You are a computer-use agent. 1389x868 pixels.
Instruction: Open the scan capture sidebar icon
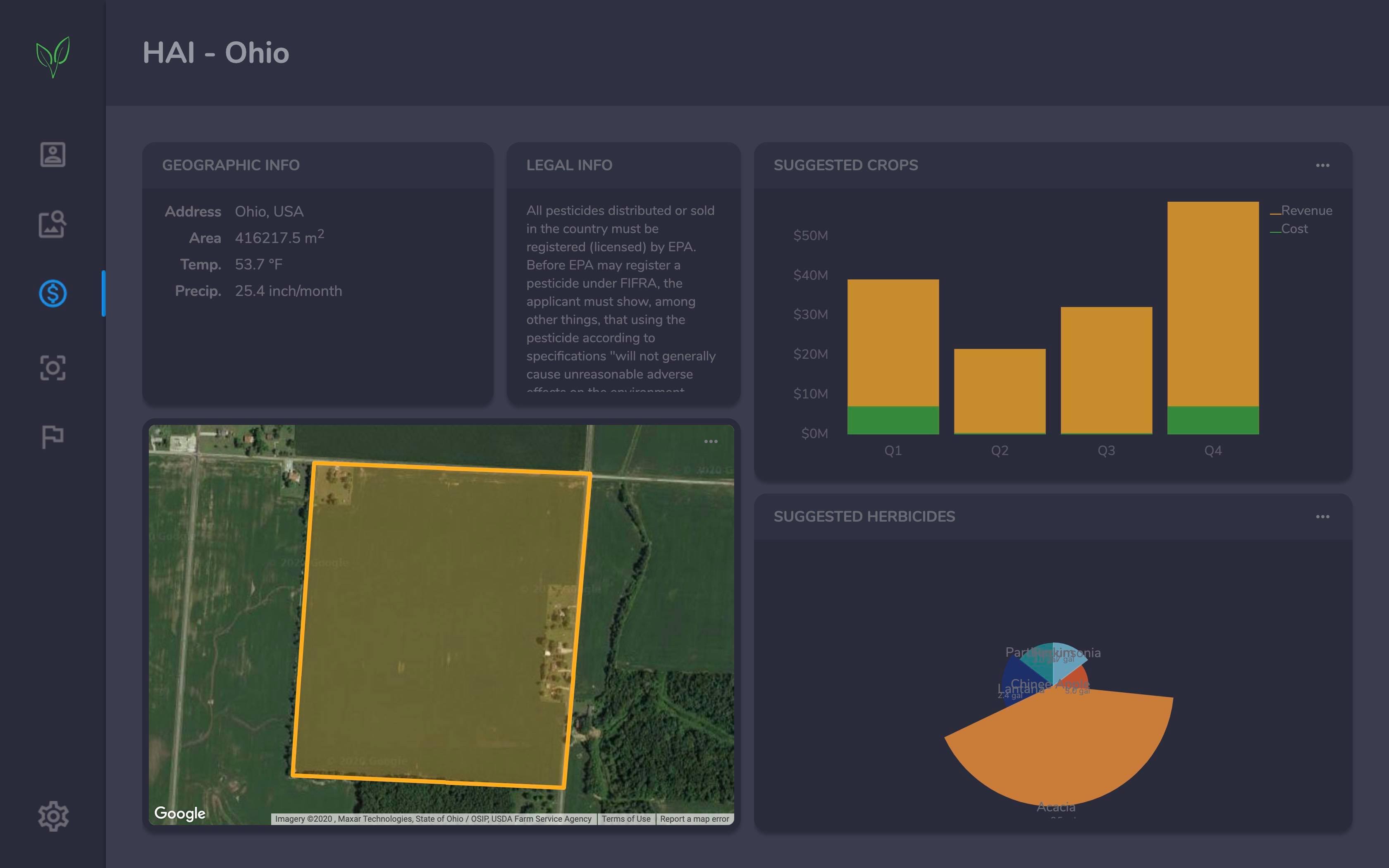[53, 367]
